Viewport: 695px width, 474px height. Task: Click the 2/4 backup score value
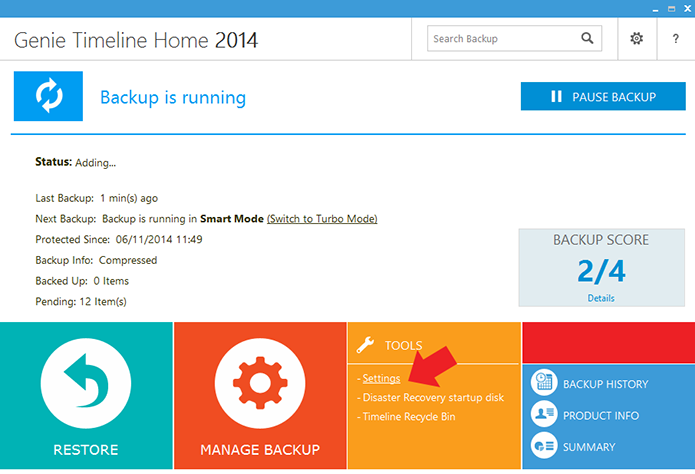tap(601, 271)
